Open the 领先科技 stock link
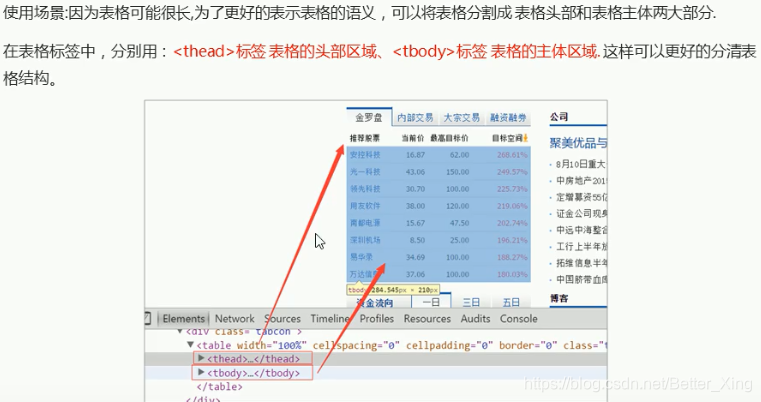 coord(365,189)
